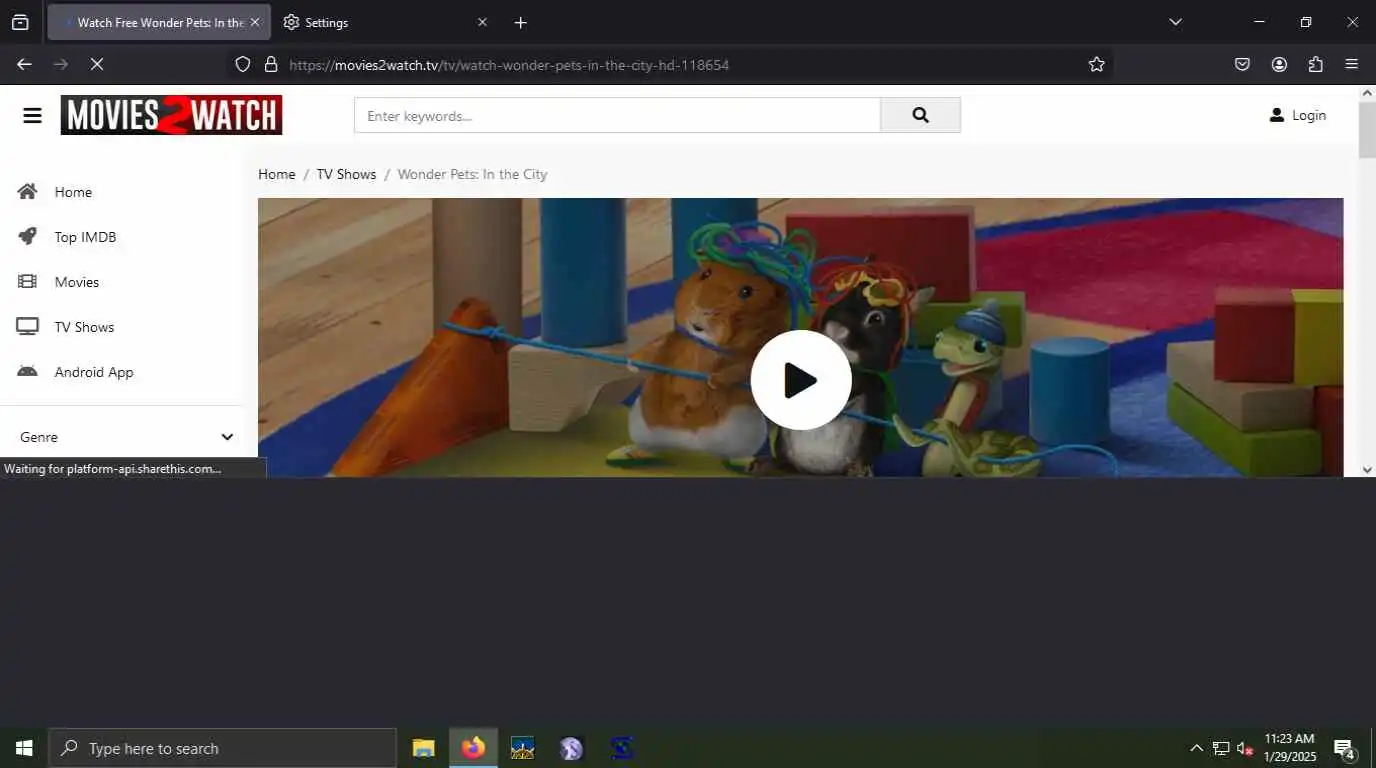Screen dimensions: 1376x768
Task: Open the Firefox View icon
Action: coord(20,22)
